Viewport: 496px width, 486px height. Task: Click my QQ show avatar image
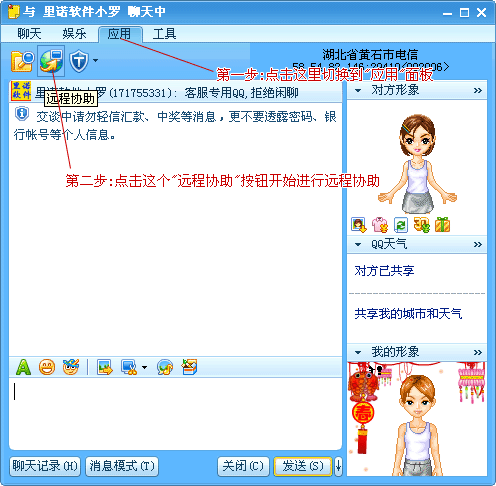417,419
